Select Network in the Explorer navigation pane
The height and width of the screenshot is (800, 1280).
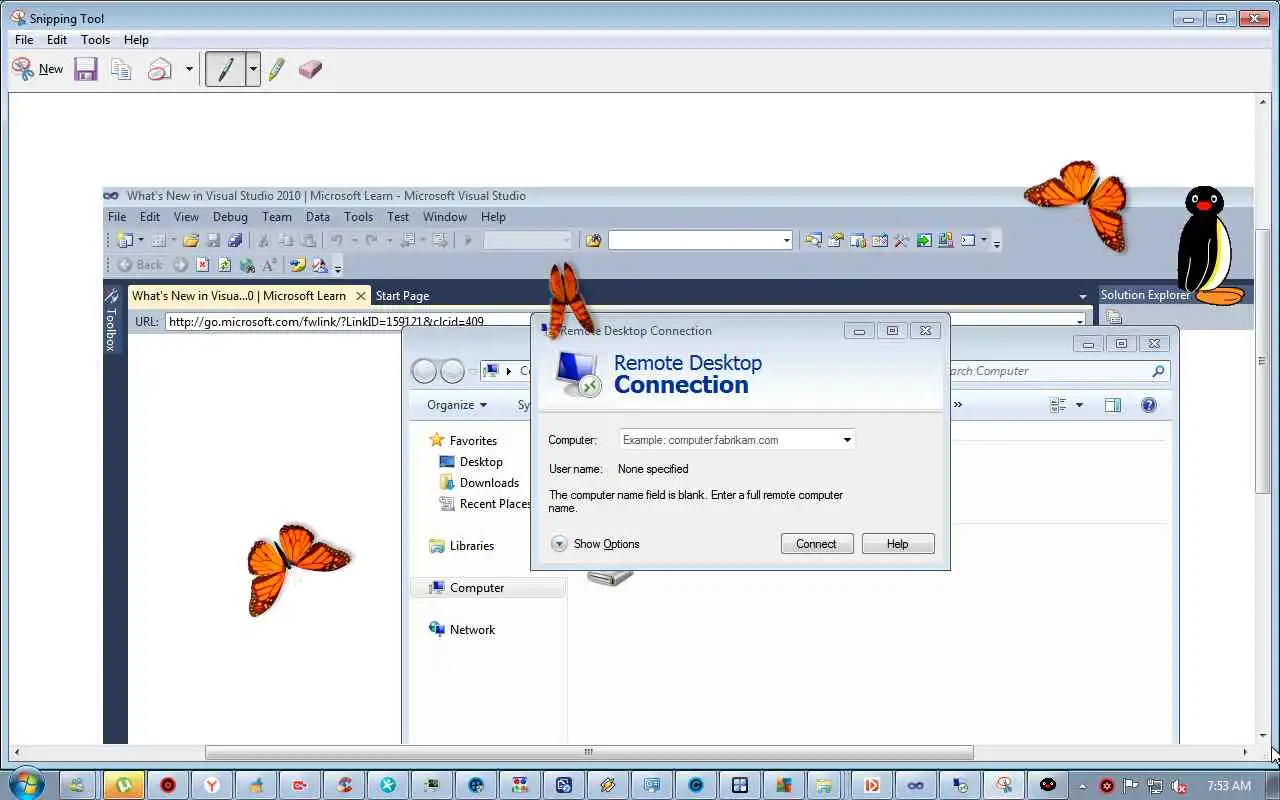462,630
